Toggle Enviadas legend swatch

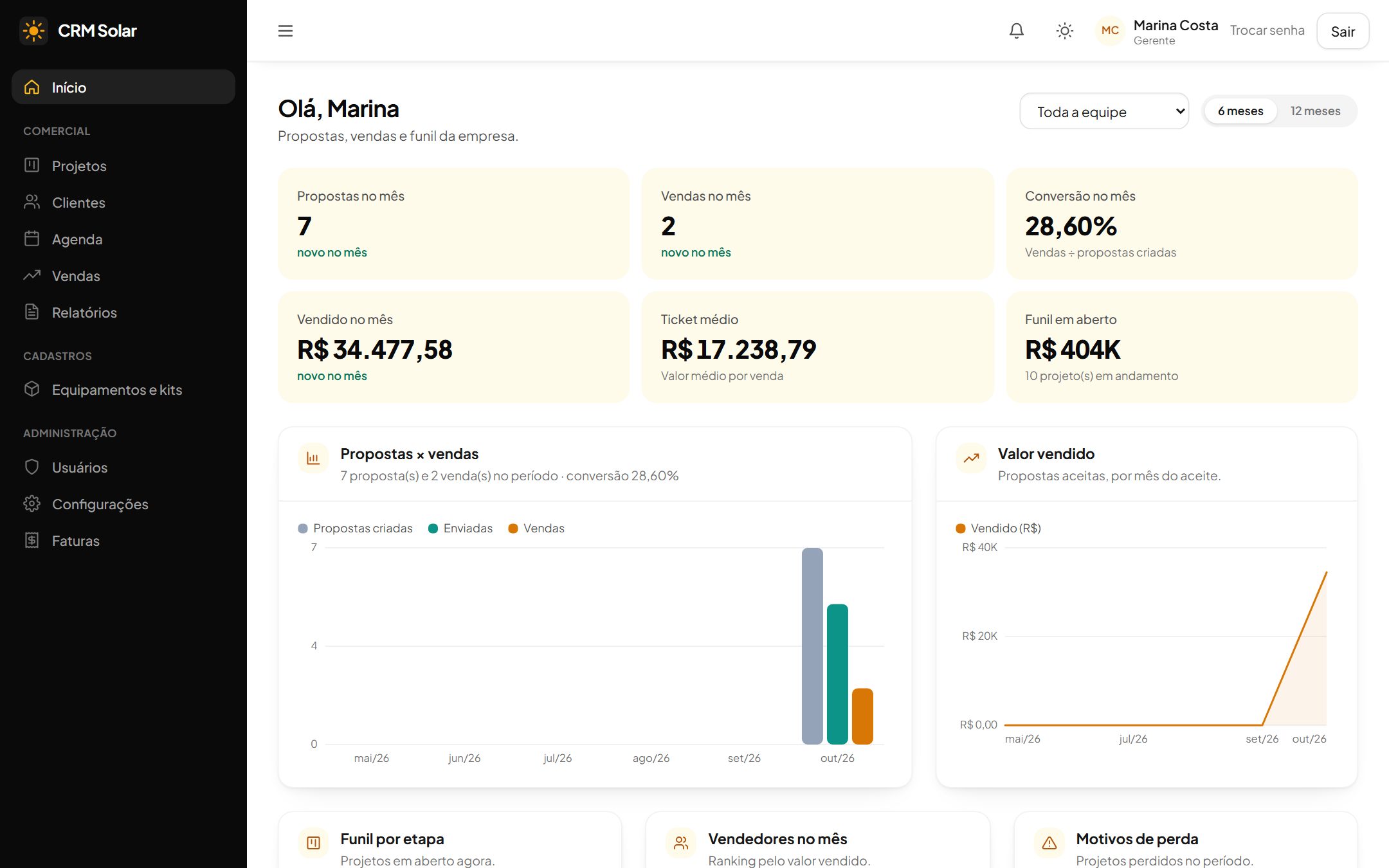pyautogui.click(x=433, y=529)
